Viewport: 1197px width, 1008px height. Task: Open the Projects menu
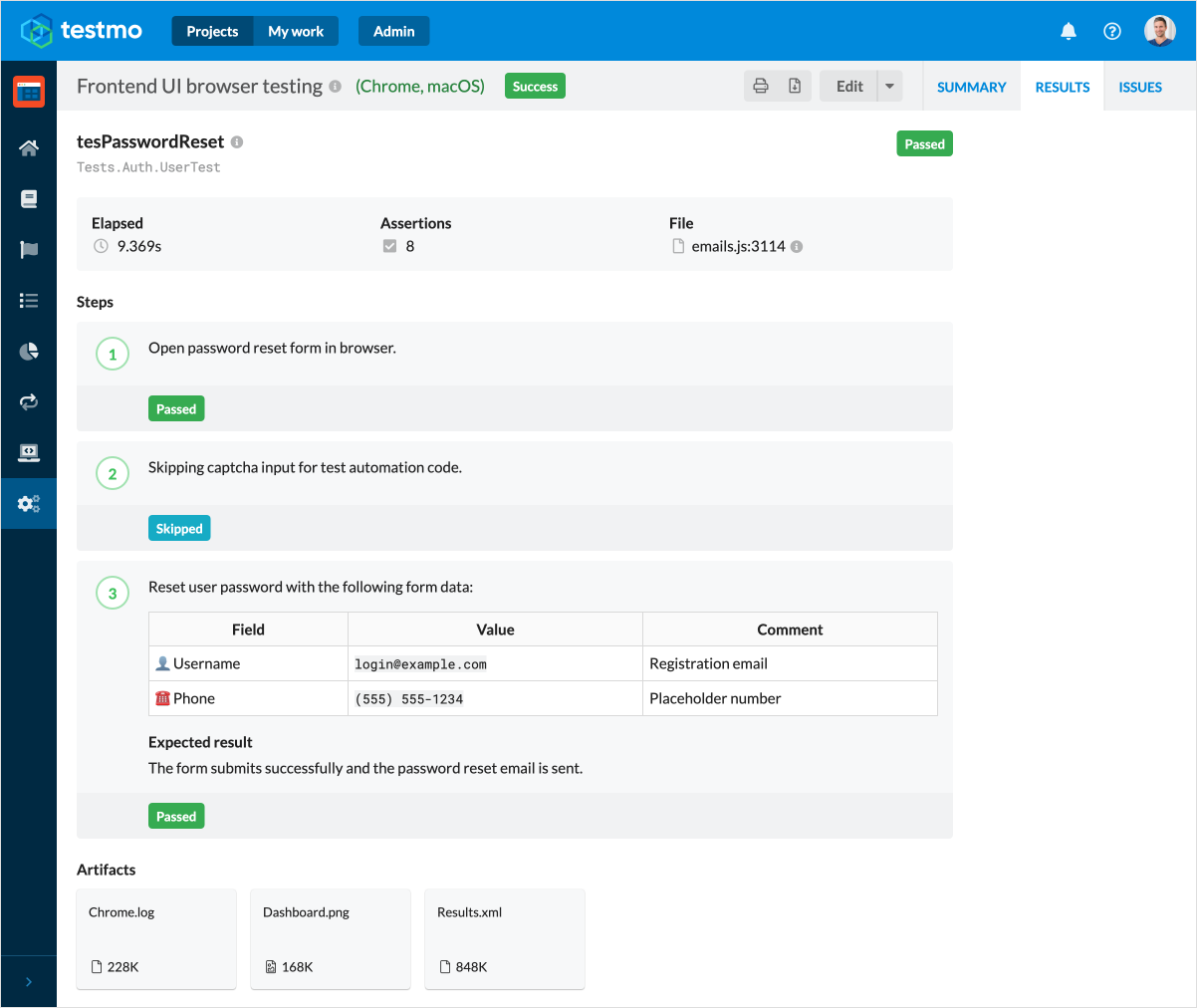(212, 31)
